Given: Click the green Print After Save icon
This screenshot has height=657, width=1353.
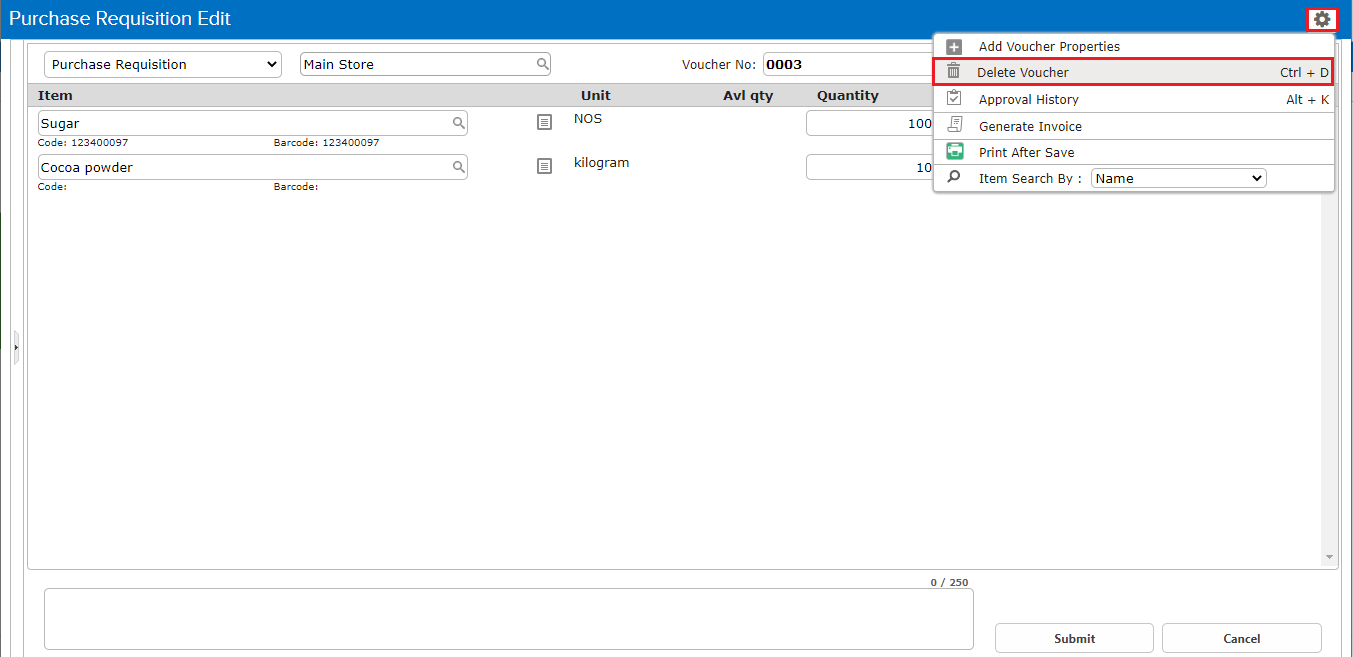Looking at the screenshot, I should pos(954,152).
